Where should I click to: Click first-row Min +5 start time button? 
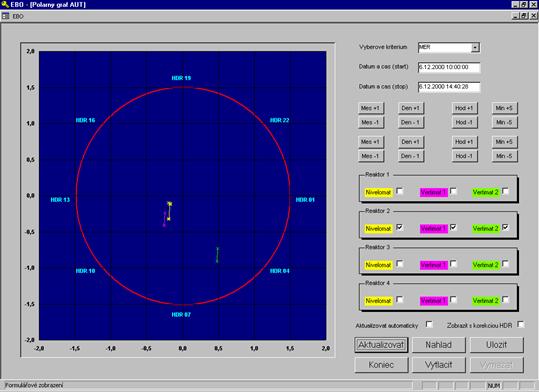click(x=504, y=108)
